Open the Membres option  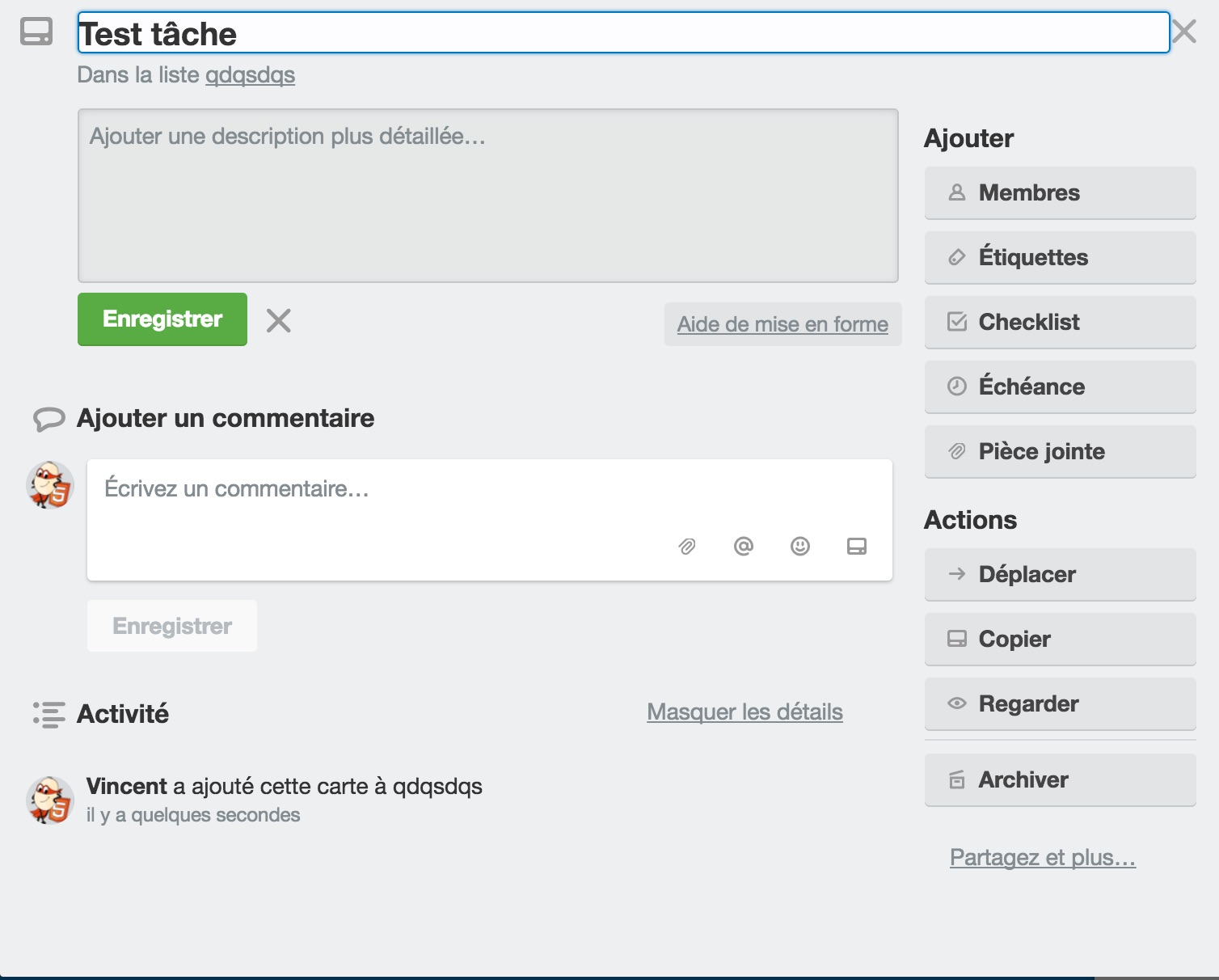[1060, 192]
